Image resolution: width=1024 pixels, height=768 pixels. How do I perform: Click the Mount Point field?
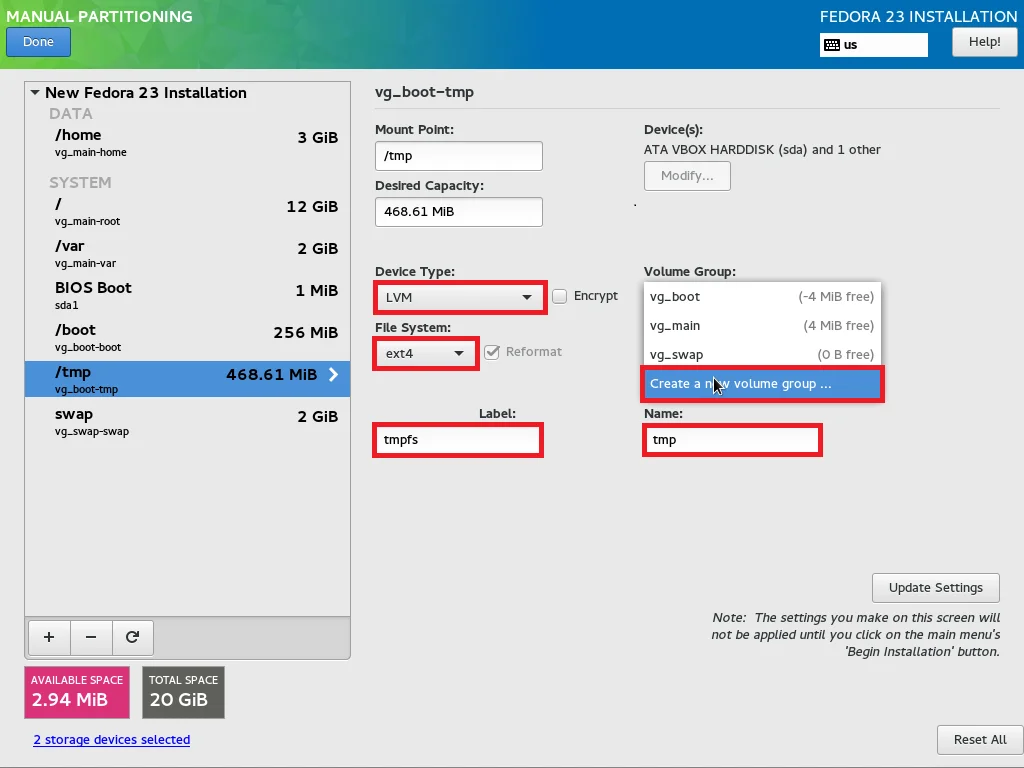pyautogui.click(x=458, y=156)
